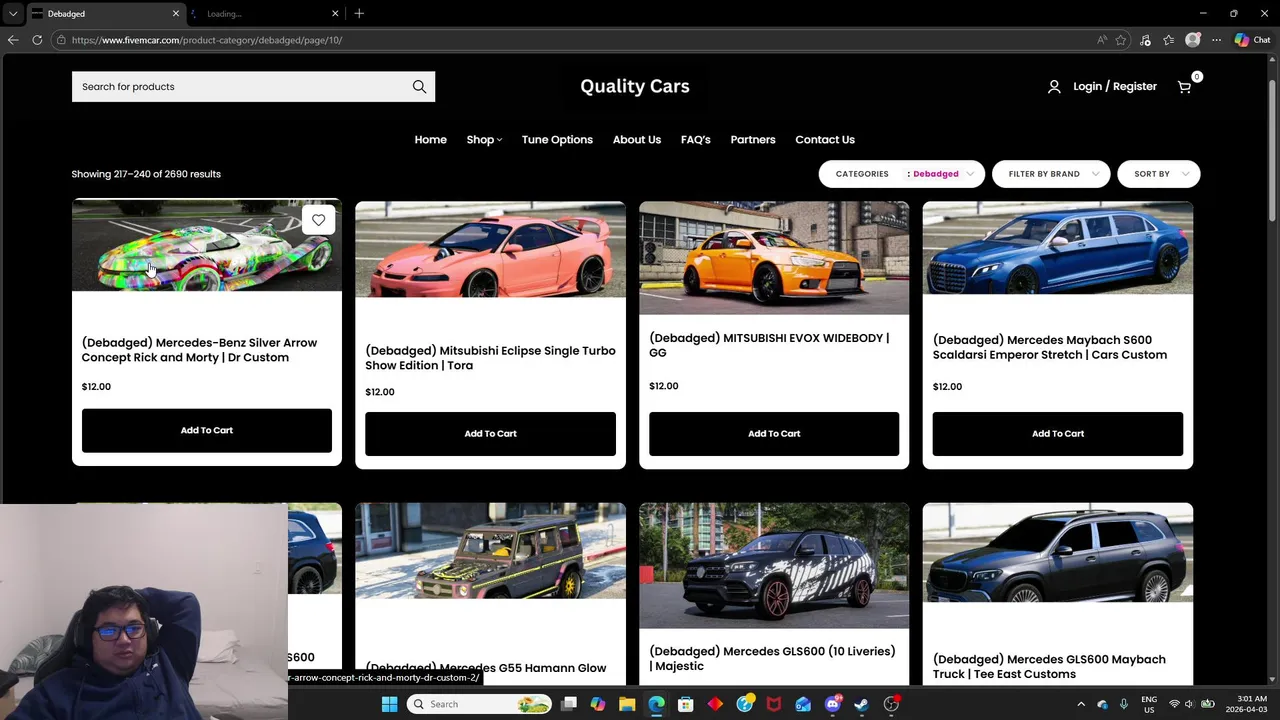
Task: Click the pink Mitsubishi Eclipse thumbnail
Action: click(x=490, y=249)
